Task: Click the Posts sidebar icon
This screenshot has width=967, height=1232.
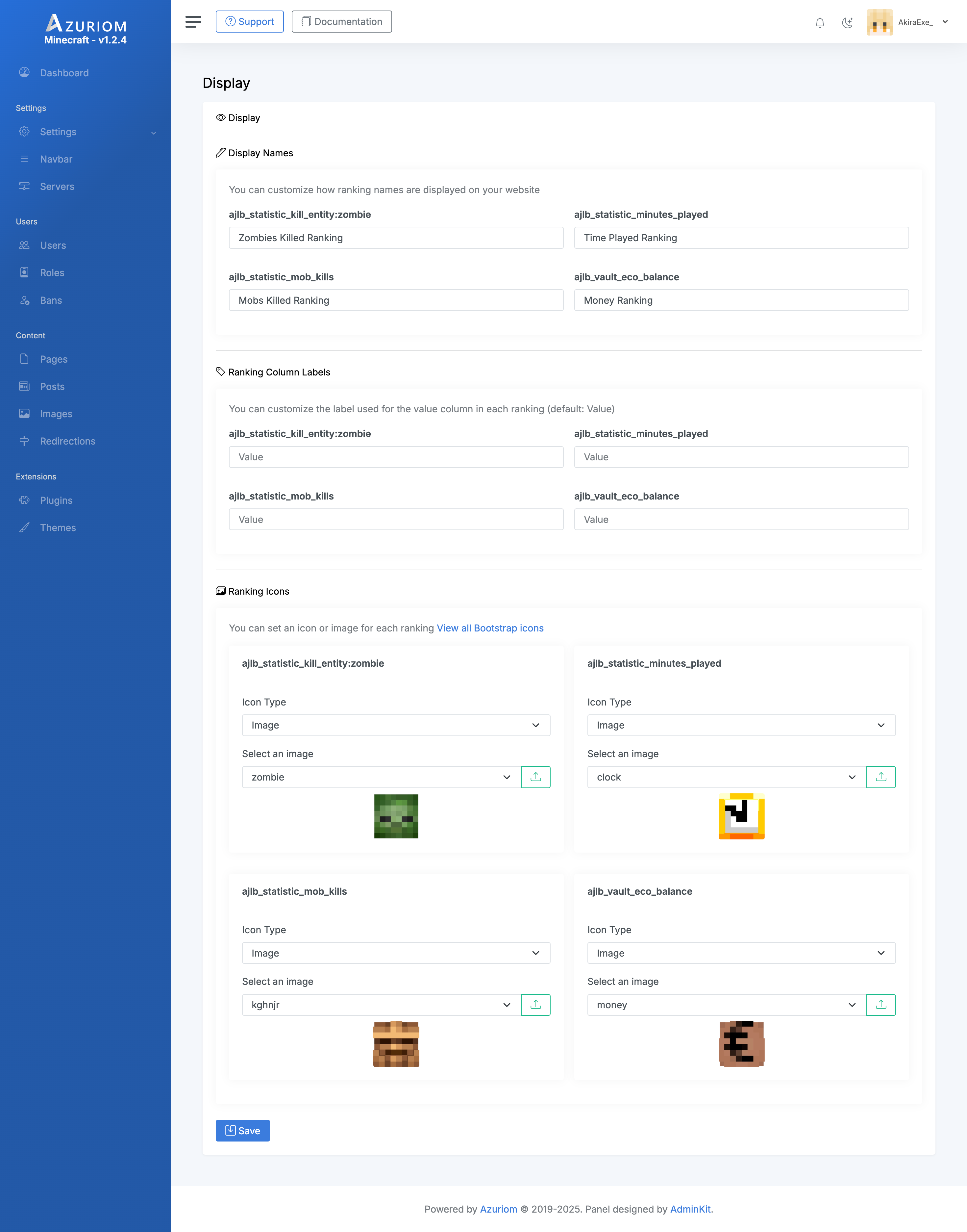Action: tap(24, 386)
